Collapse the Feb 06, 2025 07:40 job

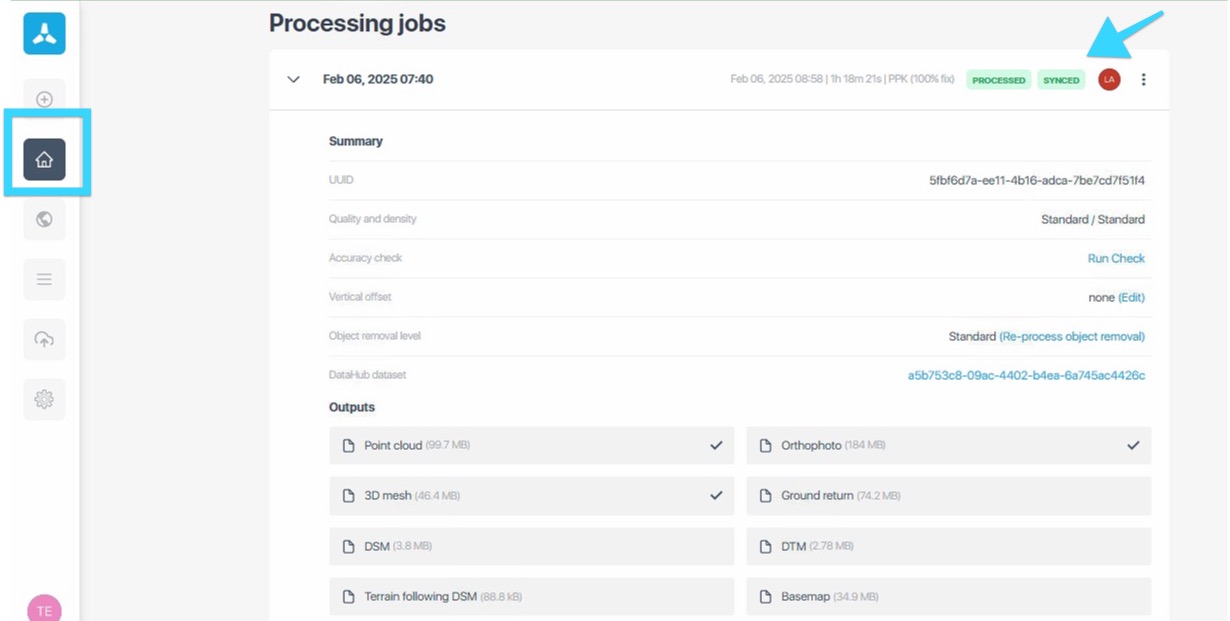(293, 80)
